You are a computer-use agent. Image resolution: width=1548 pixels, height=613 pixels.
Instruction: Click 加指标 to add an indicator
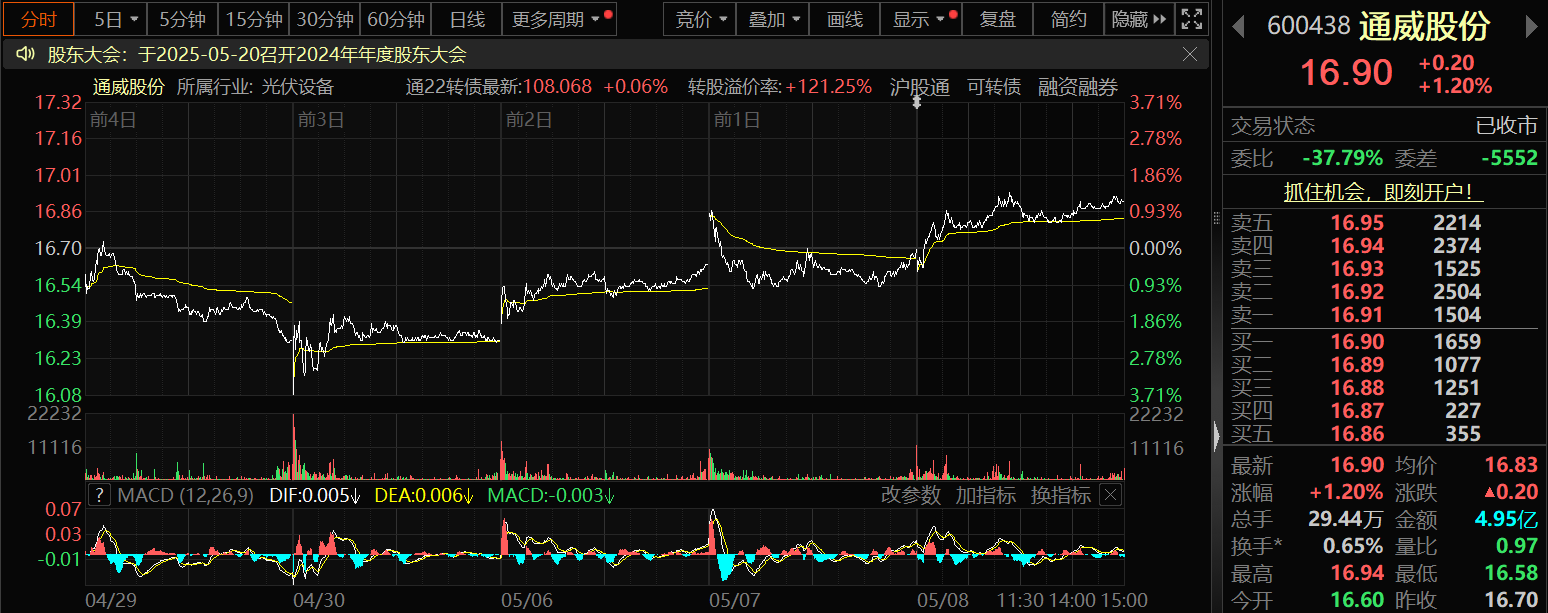coord(985,495)
